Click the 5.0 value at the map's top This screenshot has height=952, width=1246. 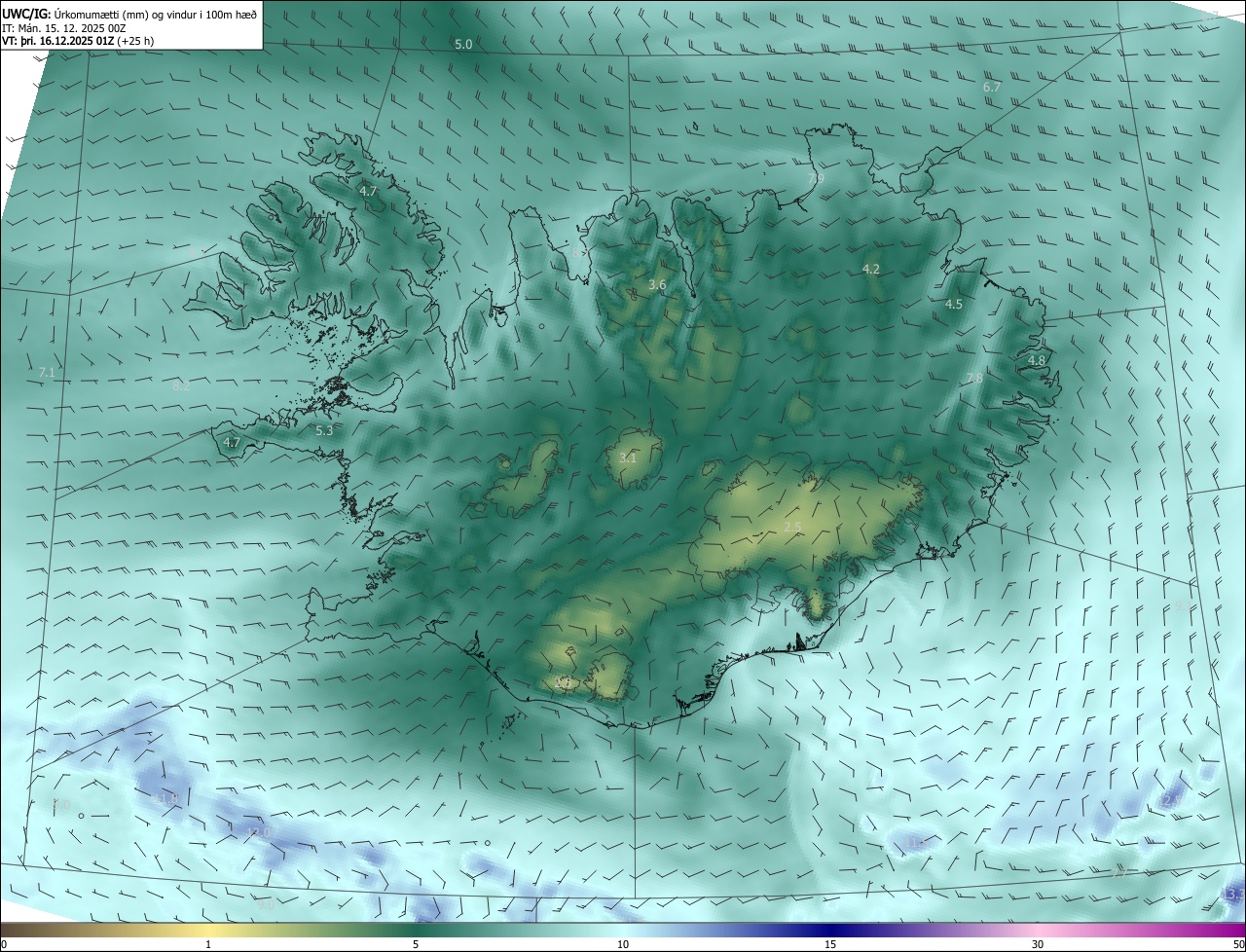pos(463,45)
